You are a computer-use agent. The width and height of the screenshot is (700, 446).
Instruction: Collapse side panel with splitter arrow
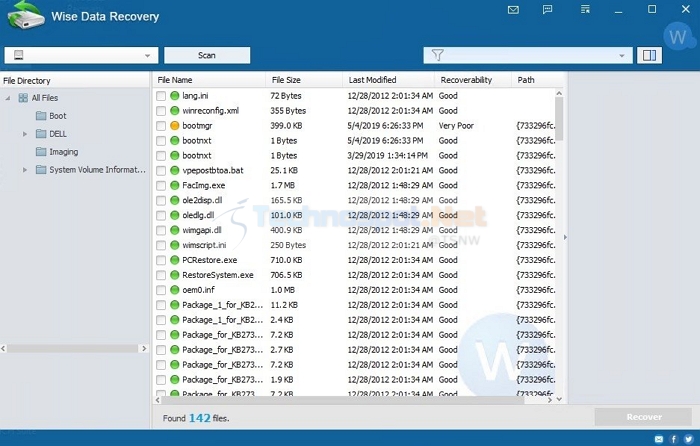point(565,238)
